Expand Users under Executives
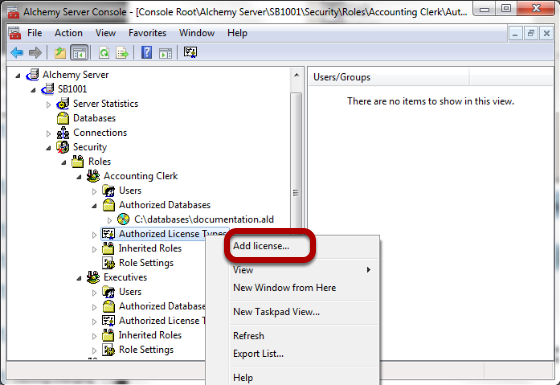Screen dimensions: 560x385 tap(94, 293)
